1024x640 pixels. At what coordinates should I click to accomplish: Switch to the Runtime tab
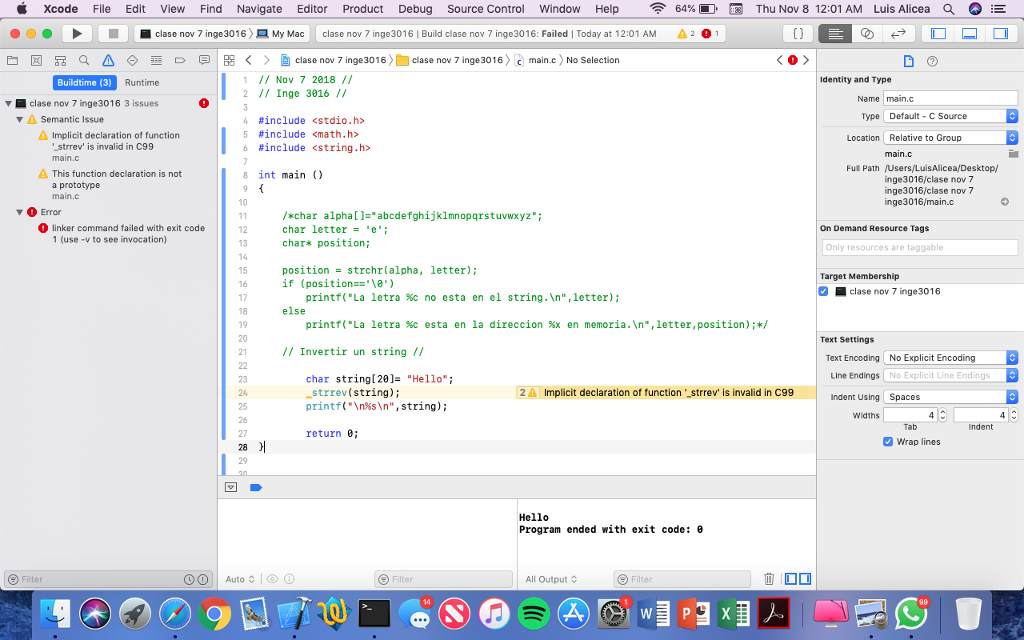coord(140,82)
